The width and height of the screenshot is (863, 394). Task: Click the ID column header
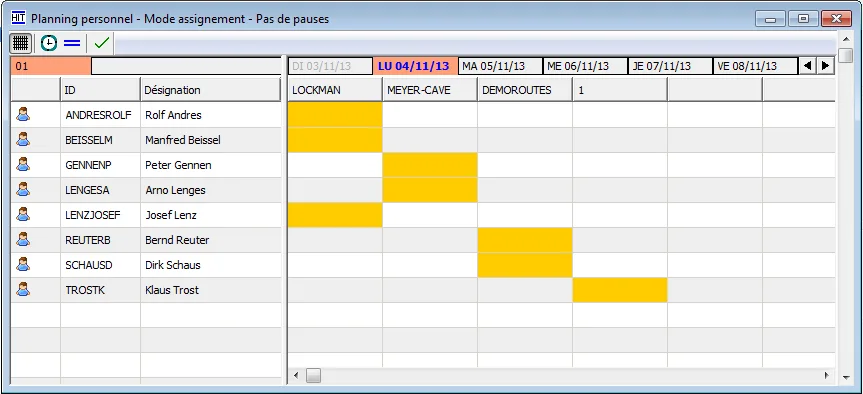coord(100,90)
